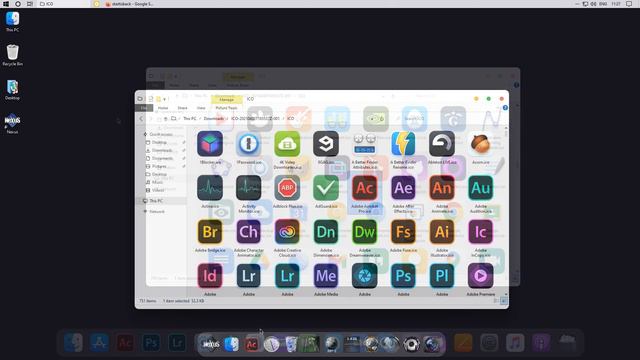Click Downloads in the address breadcrumb
Viewport: 640px width, 360px height.
point(214,119)
